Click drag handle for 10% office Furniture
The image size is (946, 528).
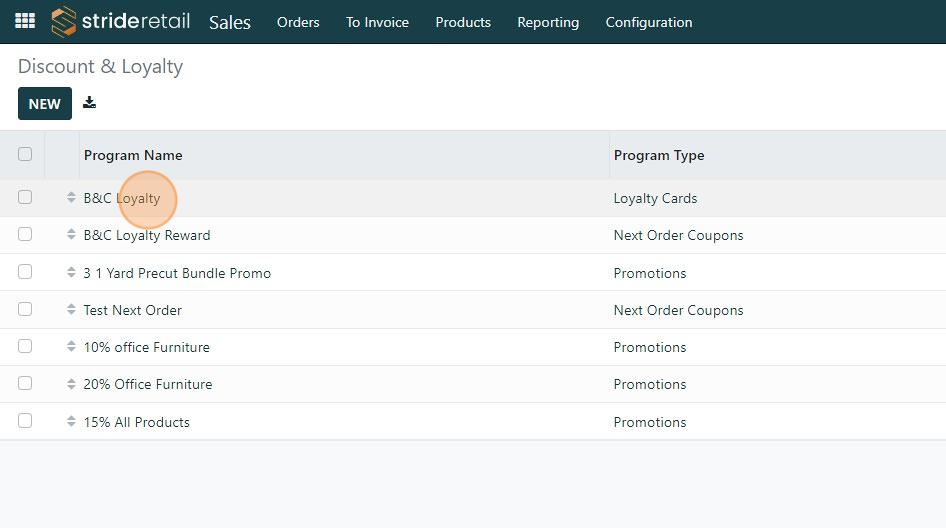(71, 347)
